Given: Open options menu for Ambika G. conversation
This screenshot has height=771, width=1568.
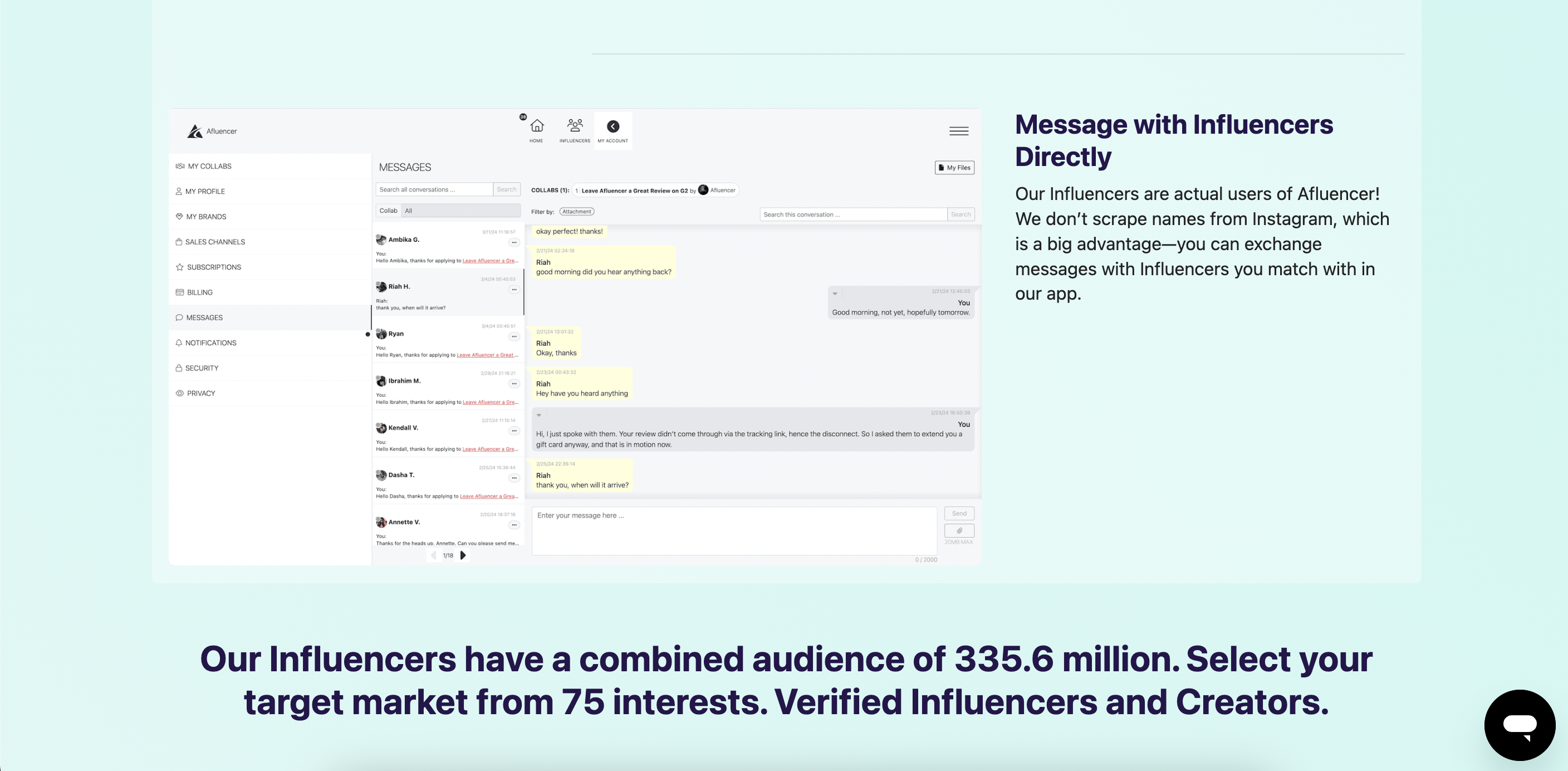Looking at the screenshot, I should pos(514,242).
